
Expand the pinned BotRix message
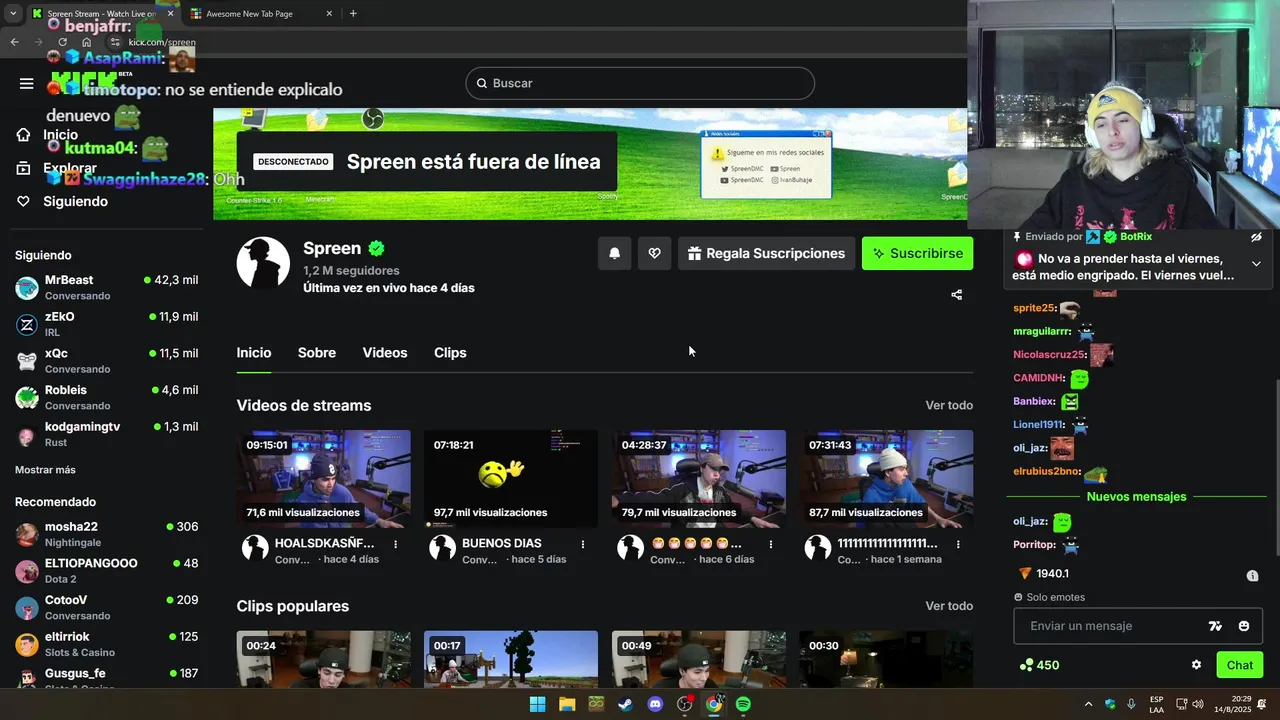click(1257, 263)
